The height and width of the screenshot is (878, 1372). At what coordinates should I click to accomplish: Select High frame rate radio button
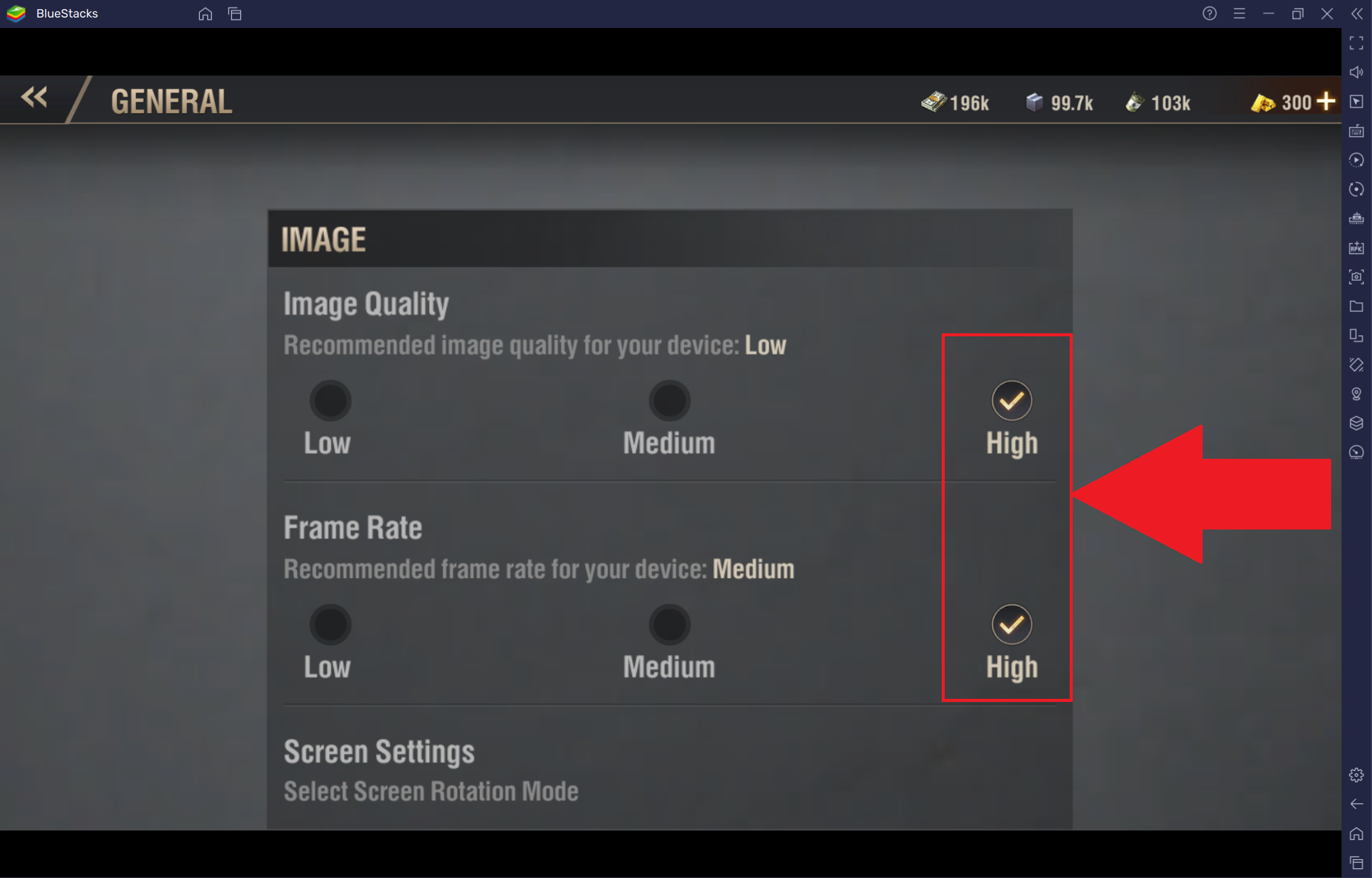[x=1010, y=623]
